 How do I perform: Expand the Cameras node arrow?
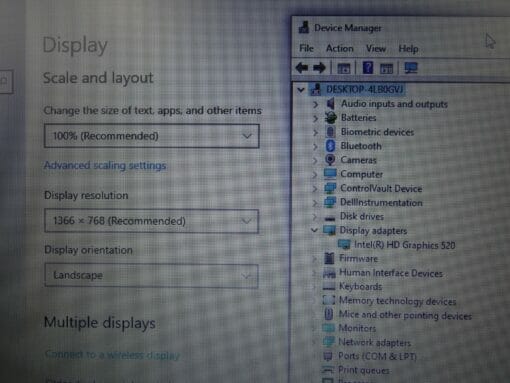(x=315, y=160)
